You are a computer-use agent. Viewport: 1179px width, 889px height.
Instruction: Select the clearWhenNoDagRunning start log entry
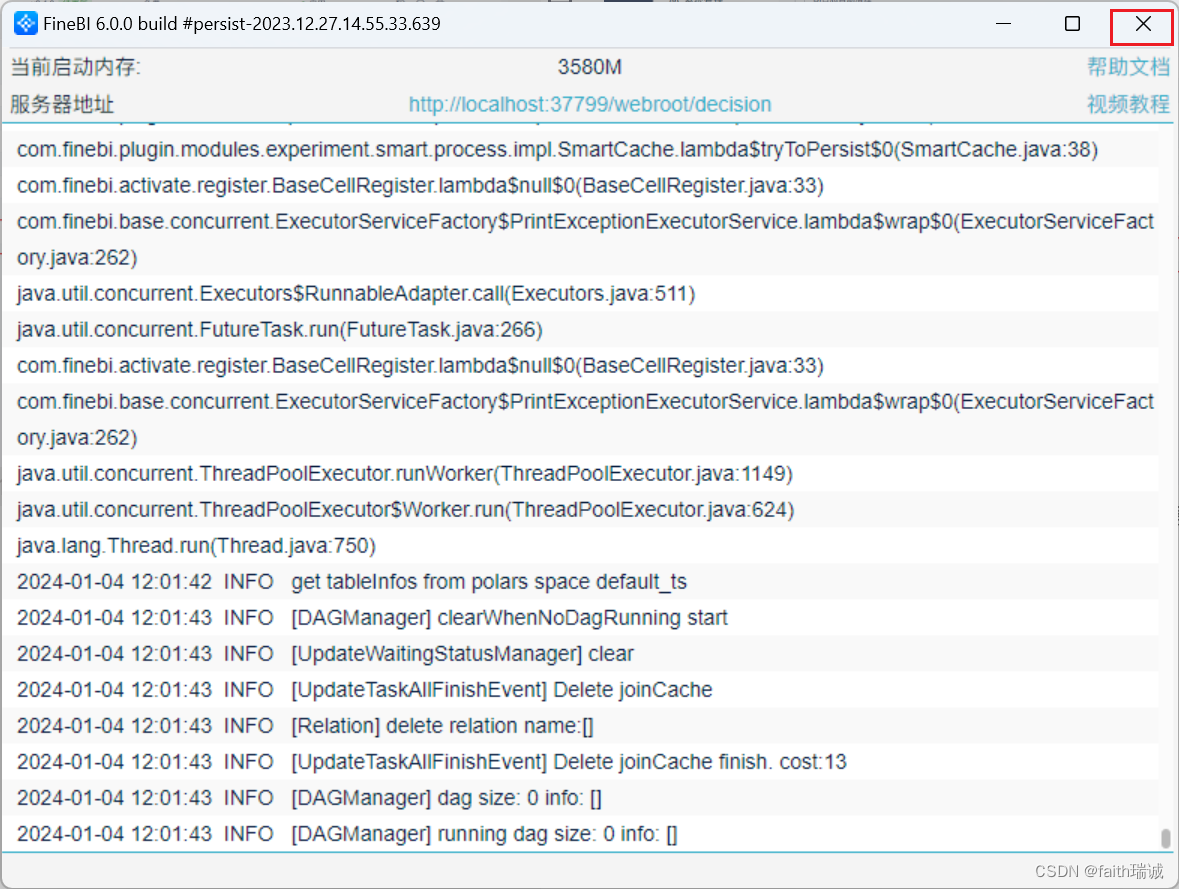pos(372,618)
